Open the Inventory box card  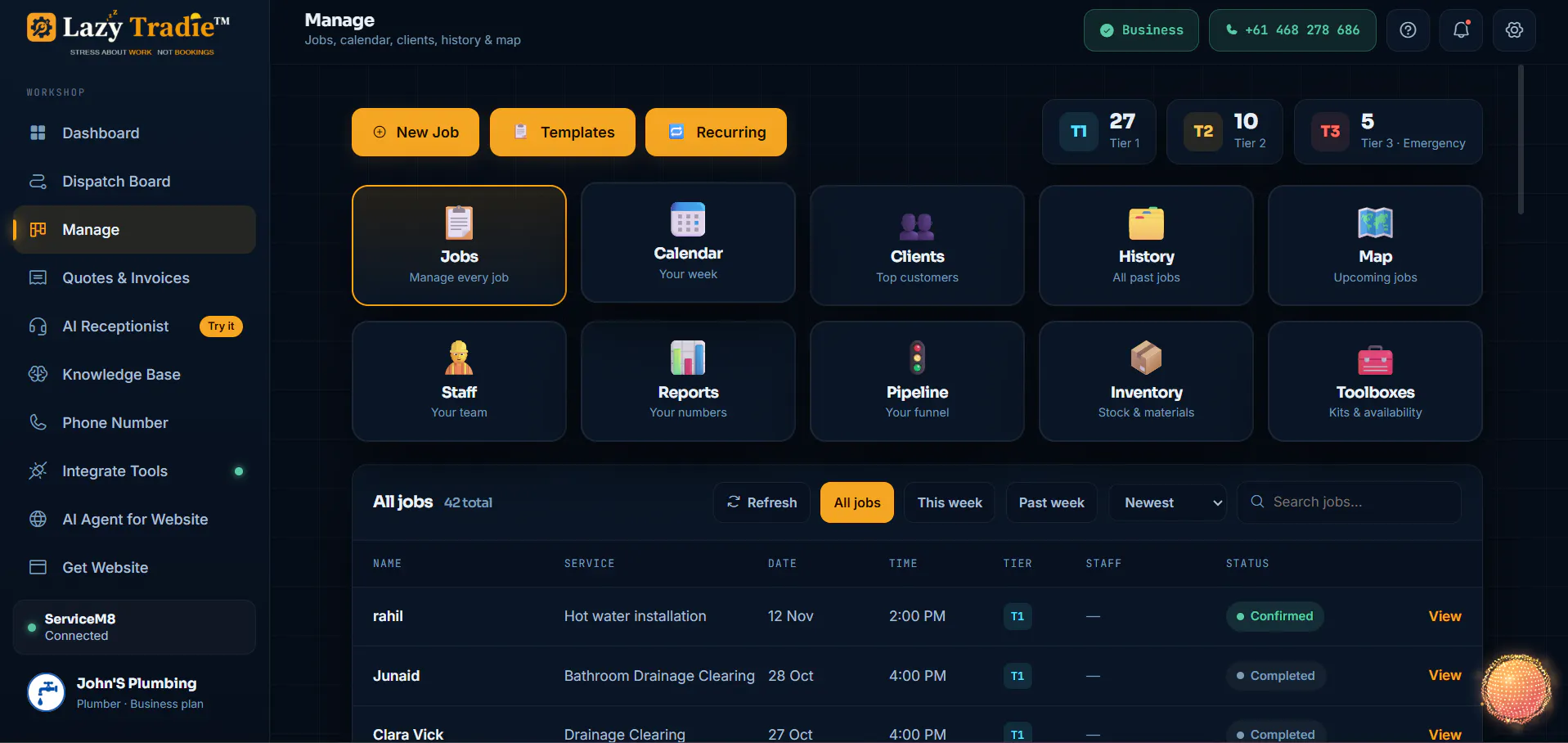coord(1146,381)
